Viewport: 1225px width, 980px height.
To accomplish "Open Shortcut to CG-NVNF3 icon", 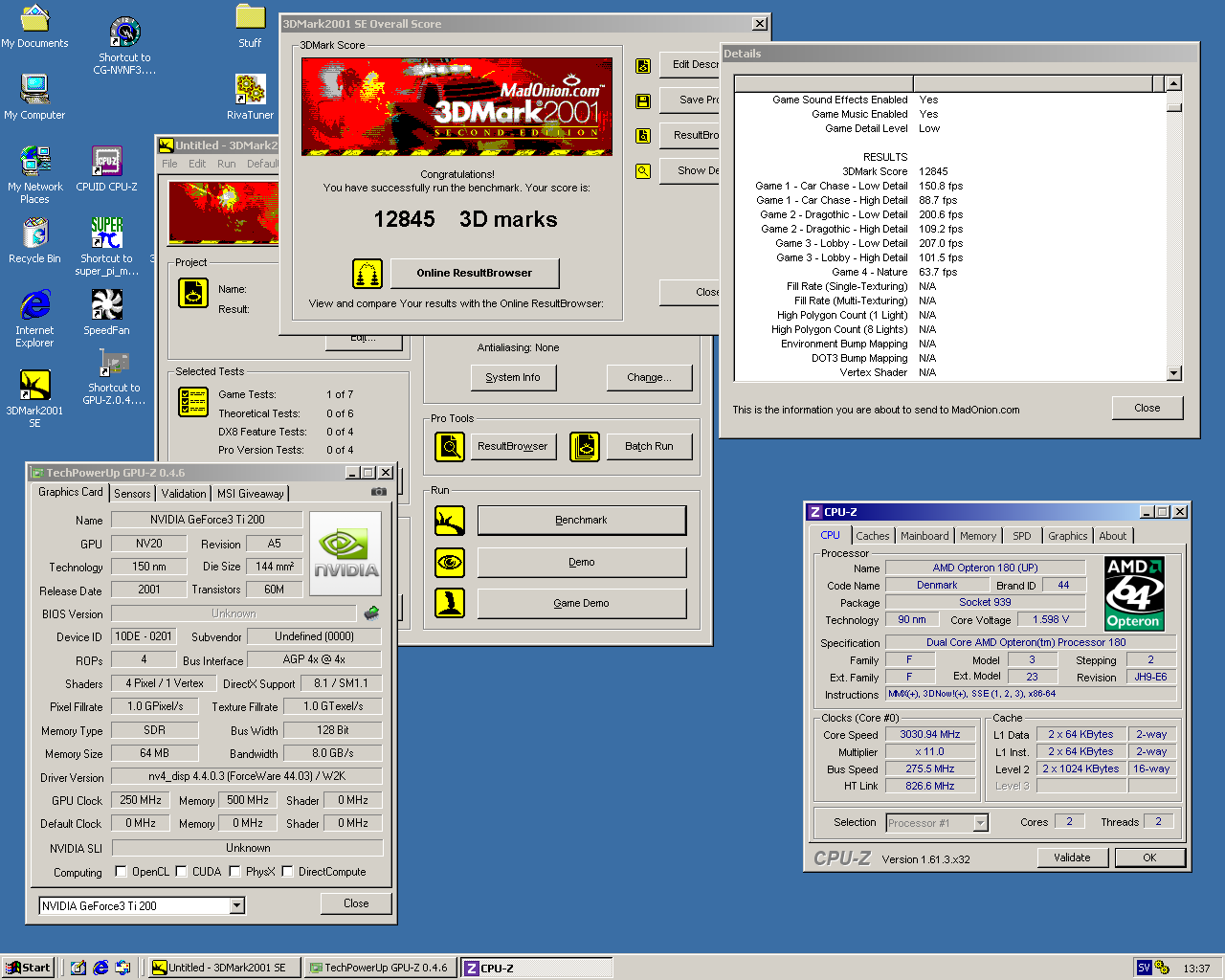I will pos(124,45).
